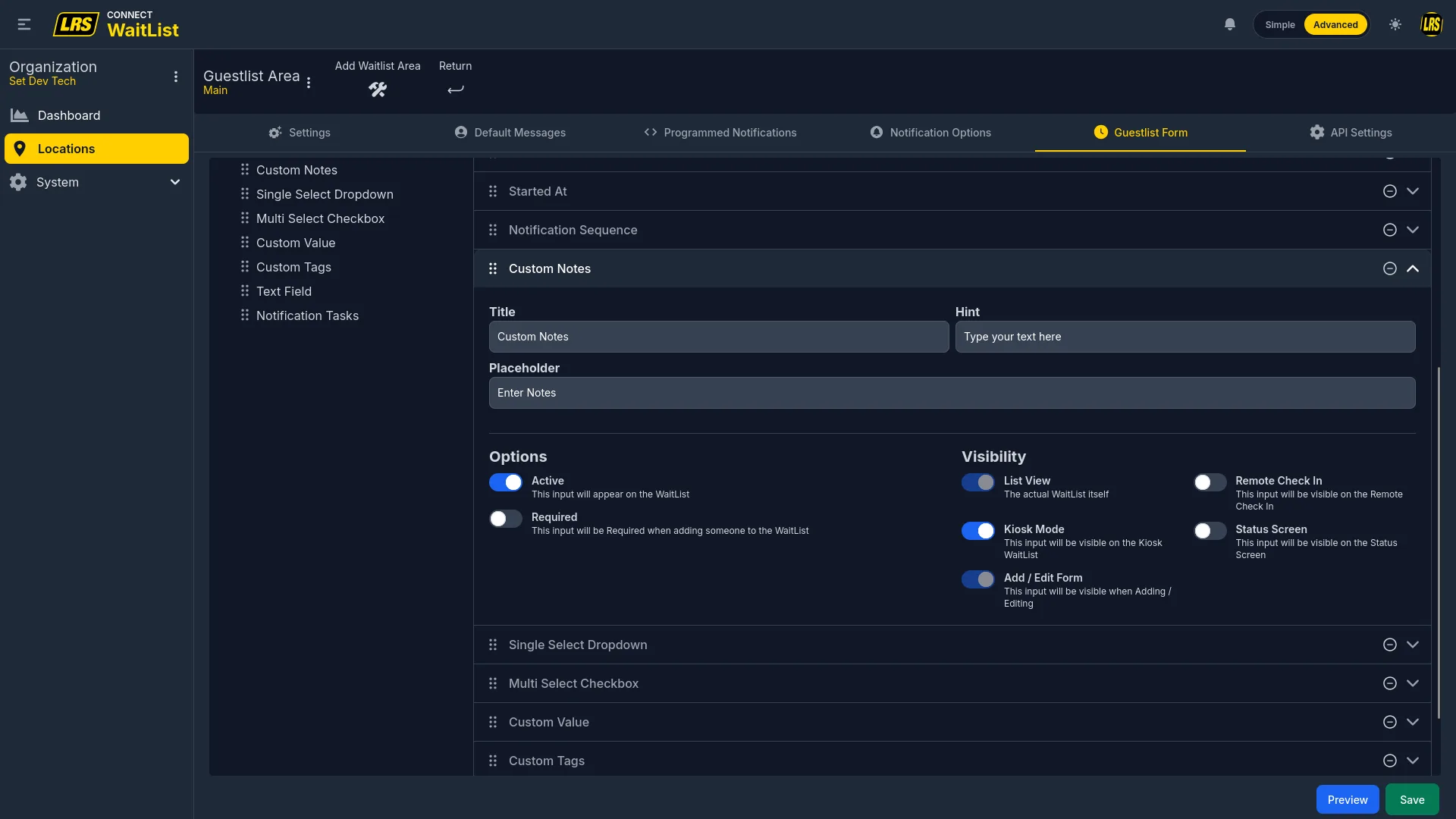Remove the Started At field with minus icon
The width and height of the screenshot is (1456, 819).
click(x=1389, y=191)
